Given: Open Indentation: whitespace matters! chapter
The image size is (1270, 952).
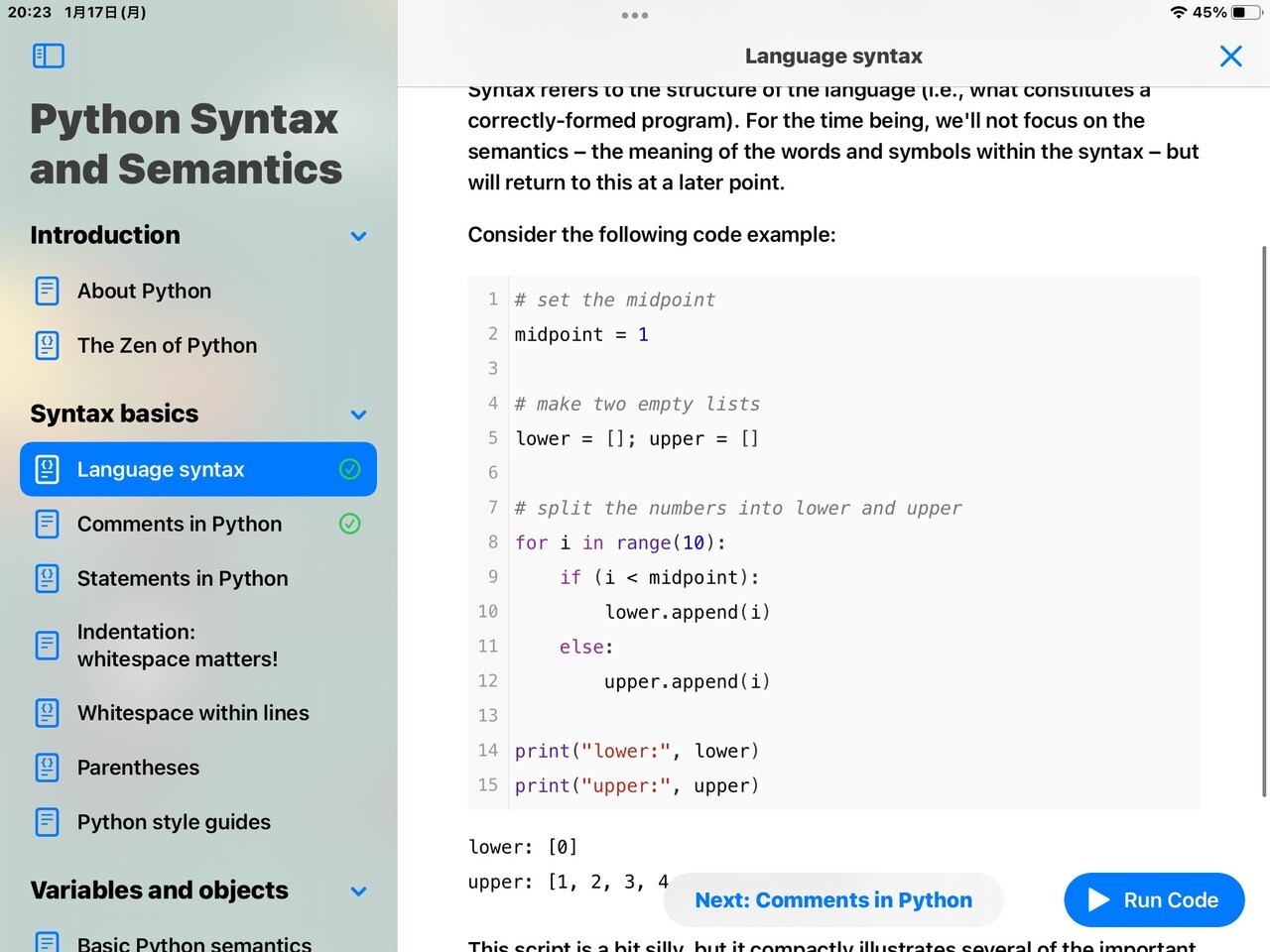Looking at the screenshot, I should point(179,645).
